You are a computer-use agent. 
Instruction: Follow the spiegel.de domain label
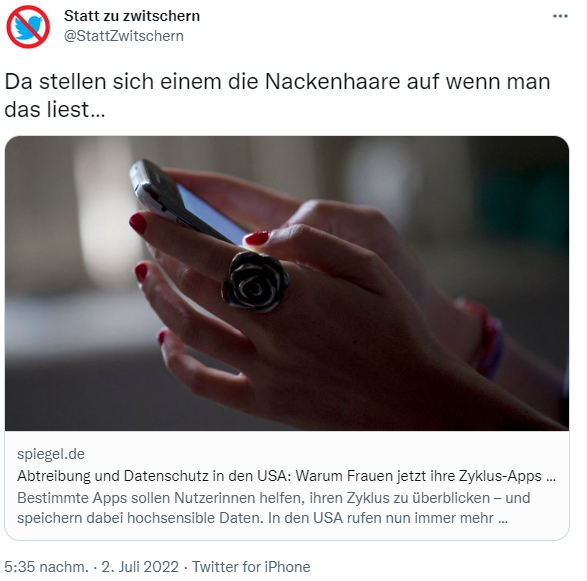click(51, 454)
